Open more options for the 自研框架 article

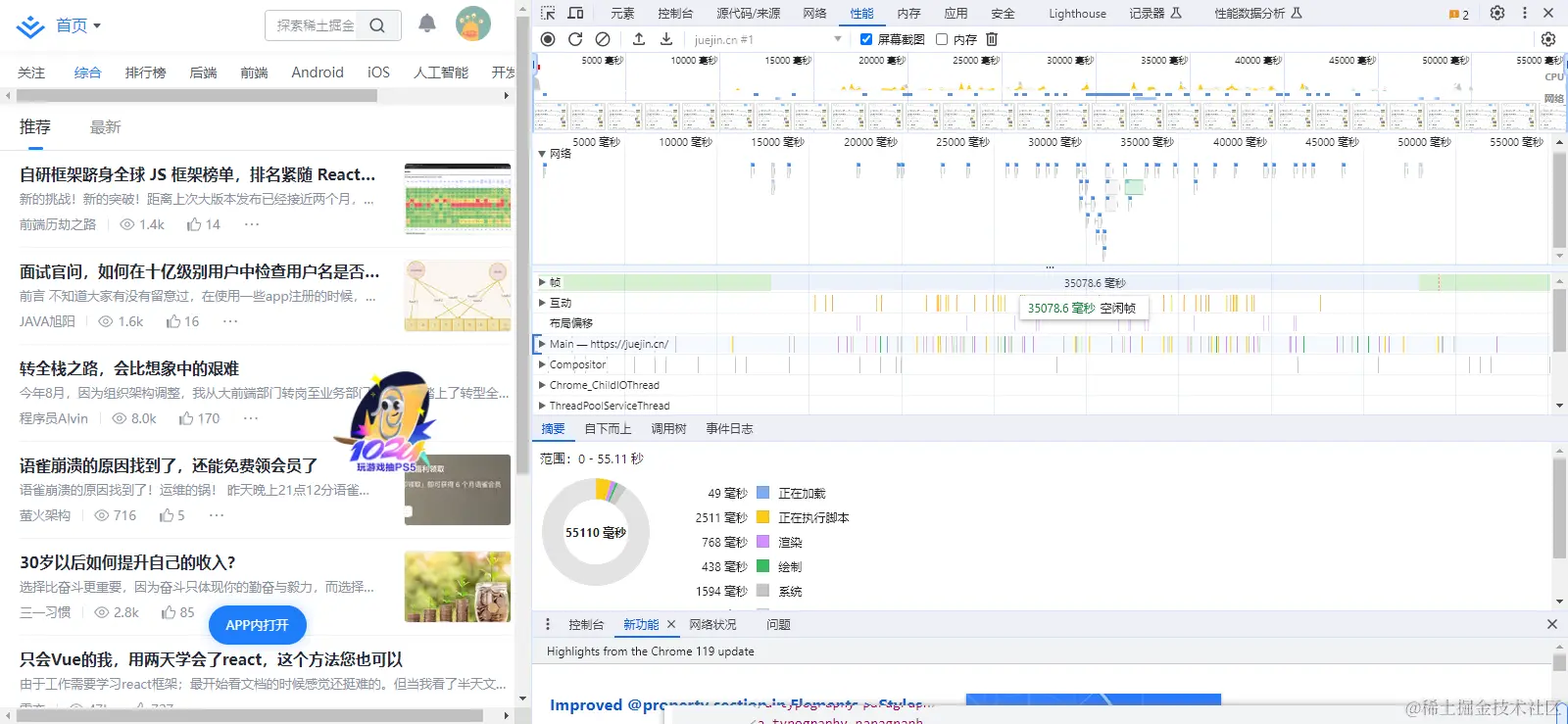252,224
